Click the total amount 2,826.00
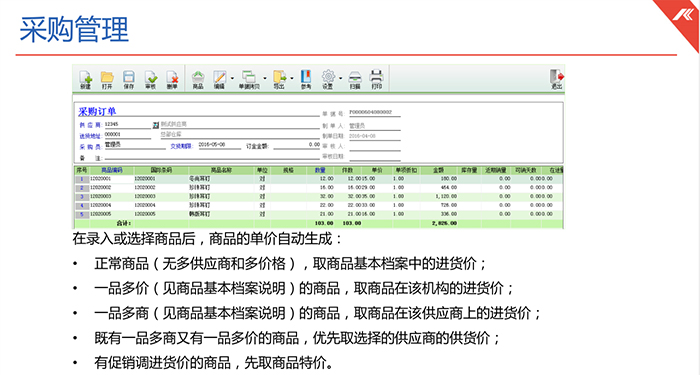700x375 pixels. pos(444,223)
